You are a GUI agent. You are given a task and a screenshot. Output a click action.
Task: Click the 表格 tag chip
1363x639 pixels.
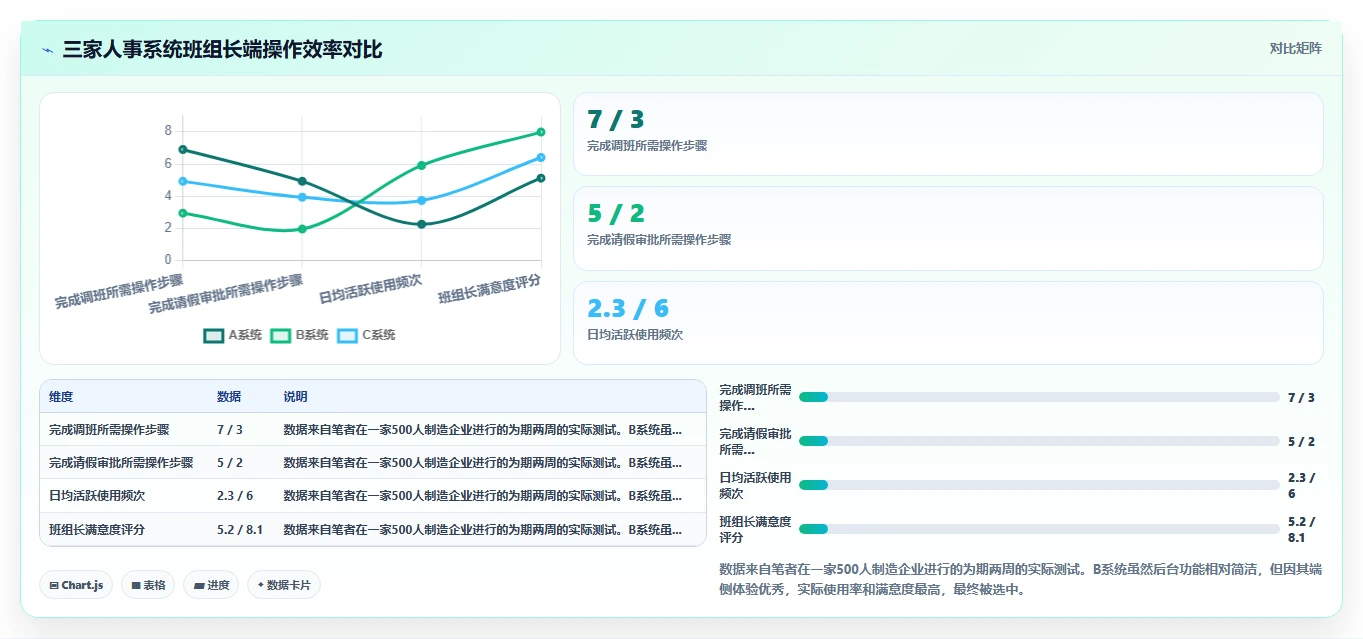pyautogui.click(x=148, y=585)
